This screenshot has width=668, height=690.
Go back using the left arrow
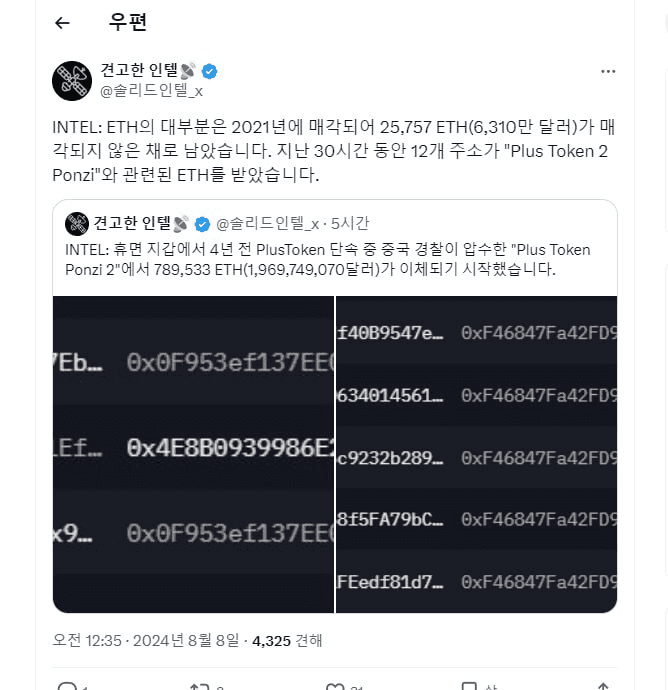(62, 23)
